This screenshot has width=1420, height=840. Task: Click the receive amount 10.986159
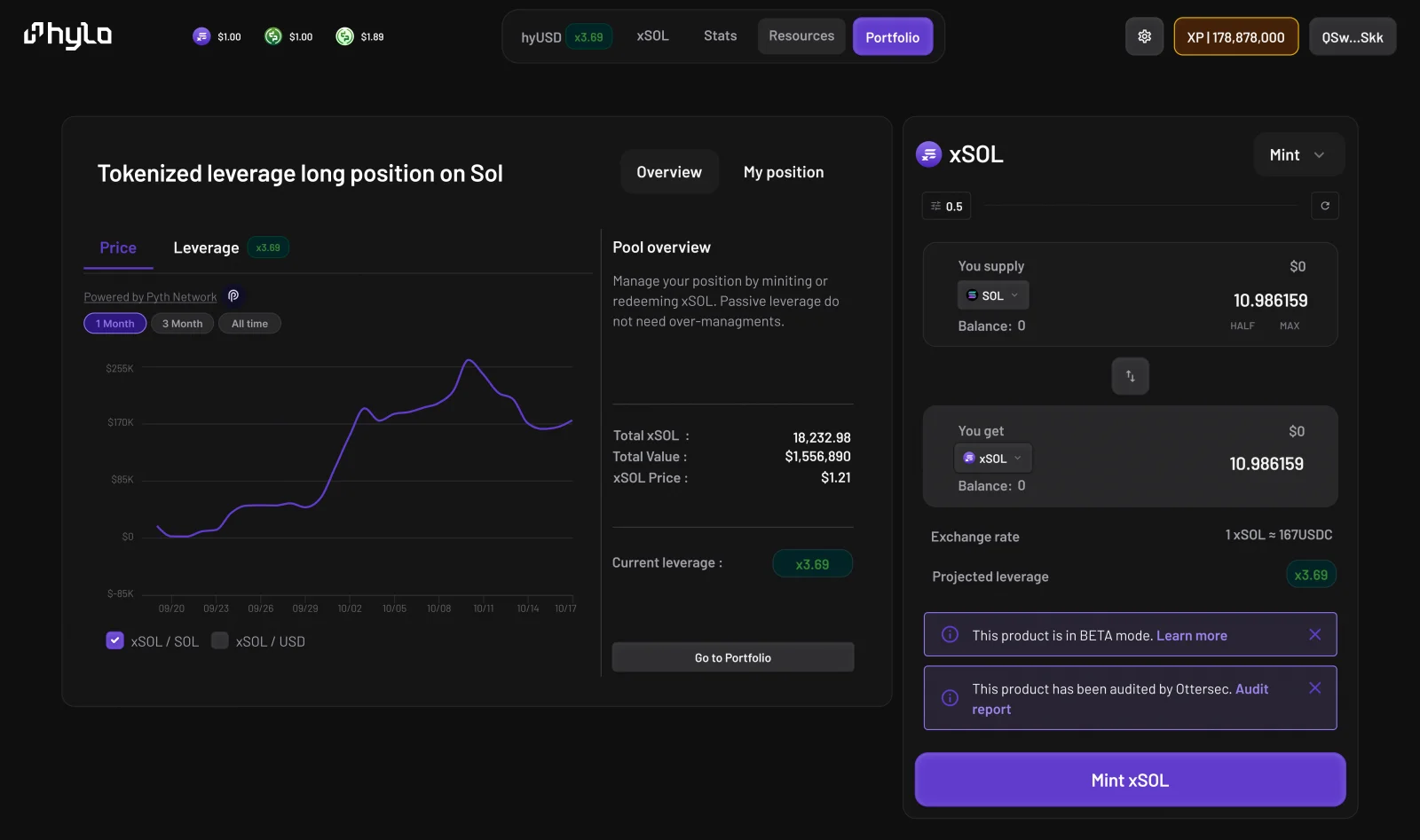point(1266,464)
